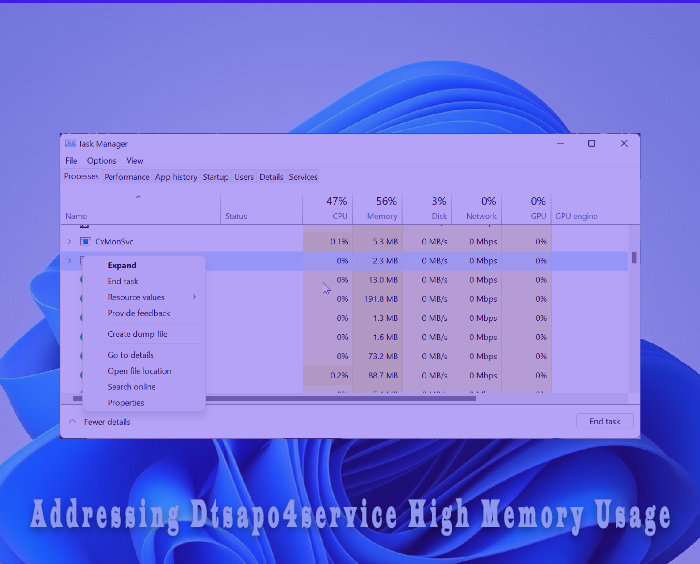Viewport: 700px width, 564px height.
Task: Expand the highlighted process row arrow
Action: pyautogui.click(x=69, y=261)
